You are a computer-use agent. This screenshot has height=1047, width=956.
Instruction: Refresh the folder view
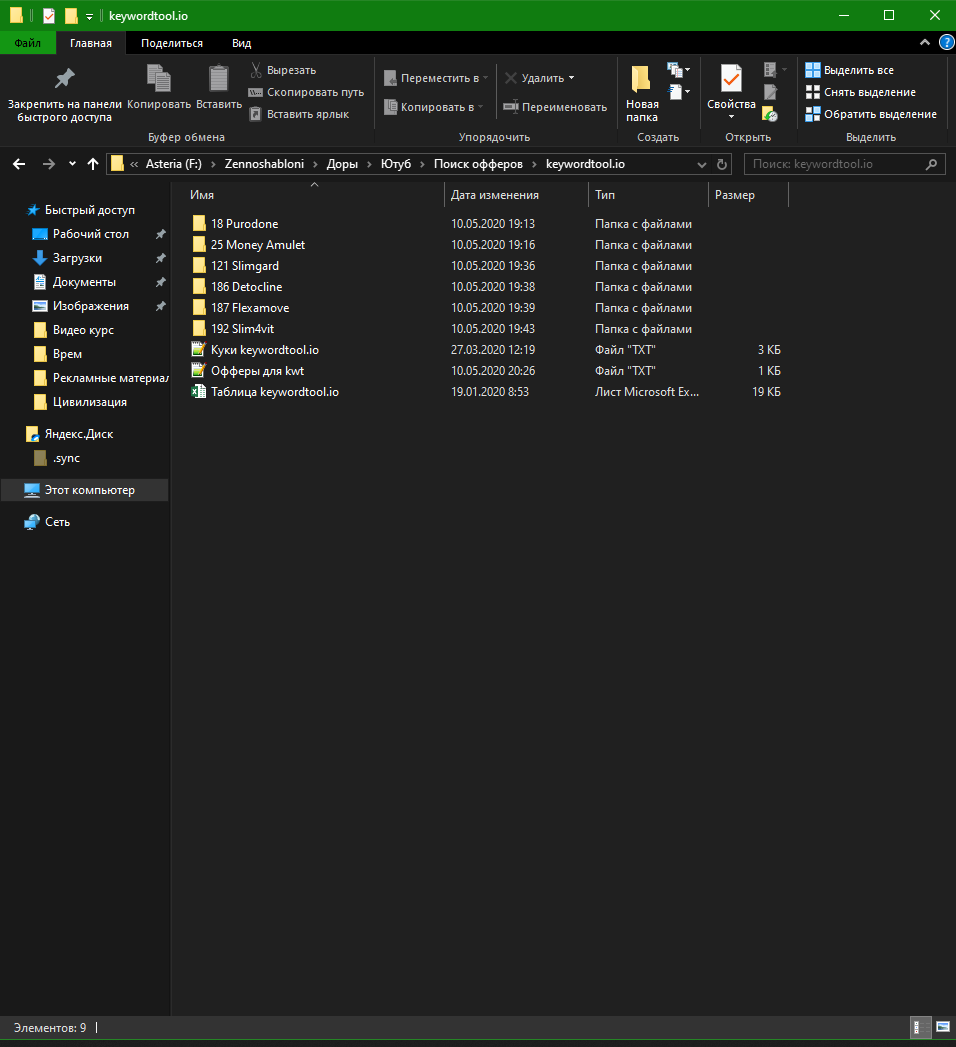coord(722,164)
